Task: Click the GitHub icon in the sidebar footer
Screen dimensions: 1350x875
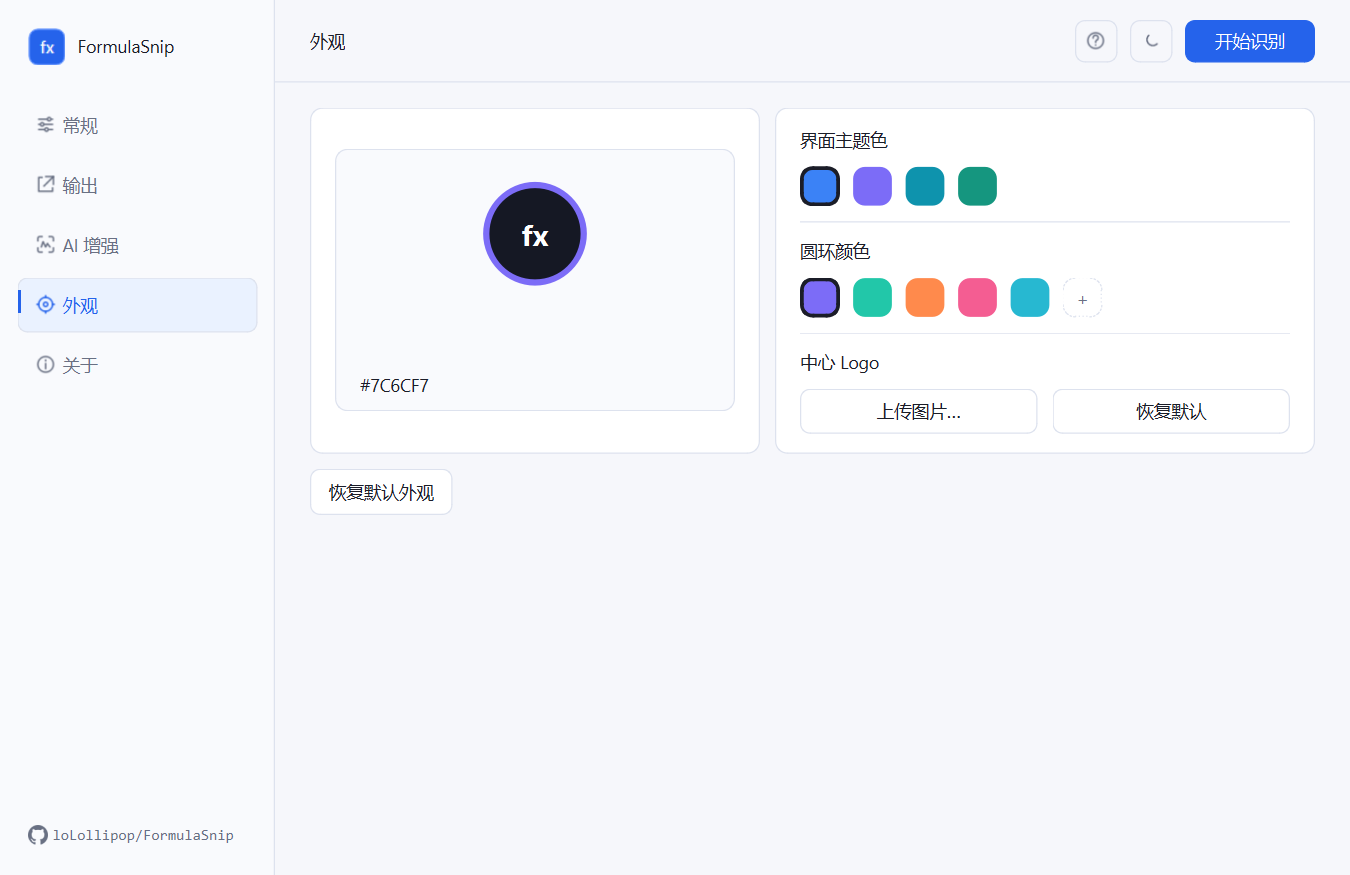Action: 38,835
